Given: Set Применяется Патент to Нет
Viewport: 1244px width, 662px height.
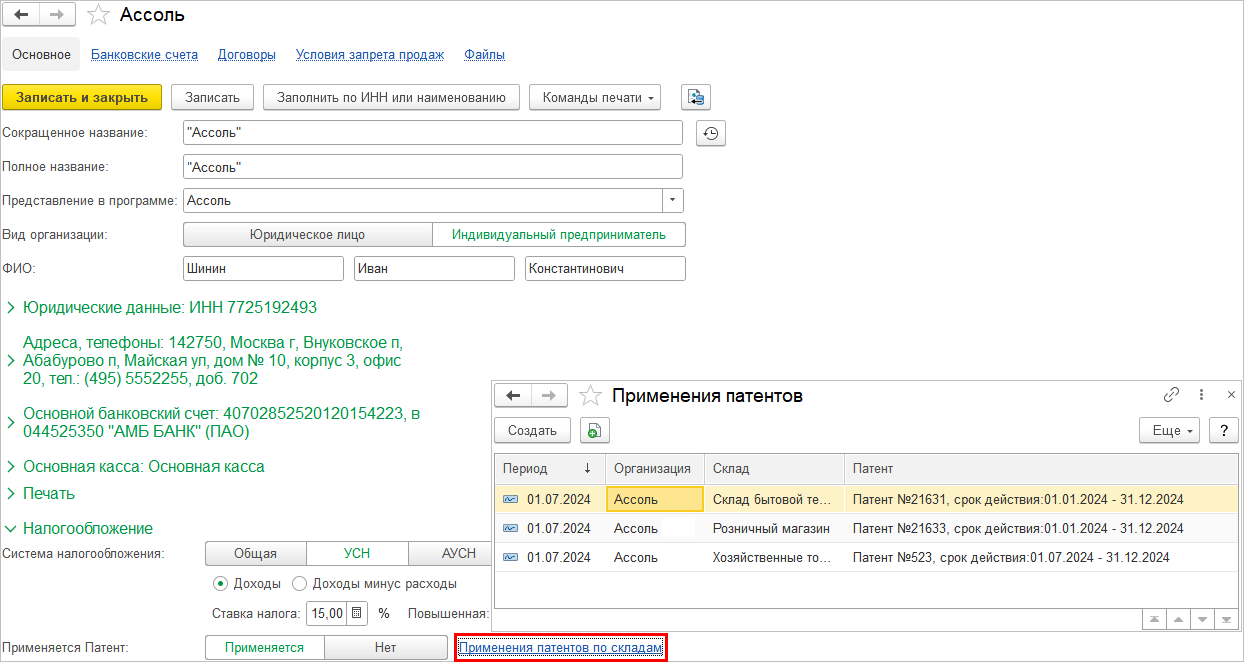Looking at the screenshot, I should (386, 648).
